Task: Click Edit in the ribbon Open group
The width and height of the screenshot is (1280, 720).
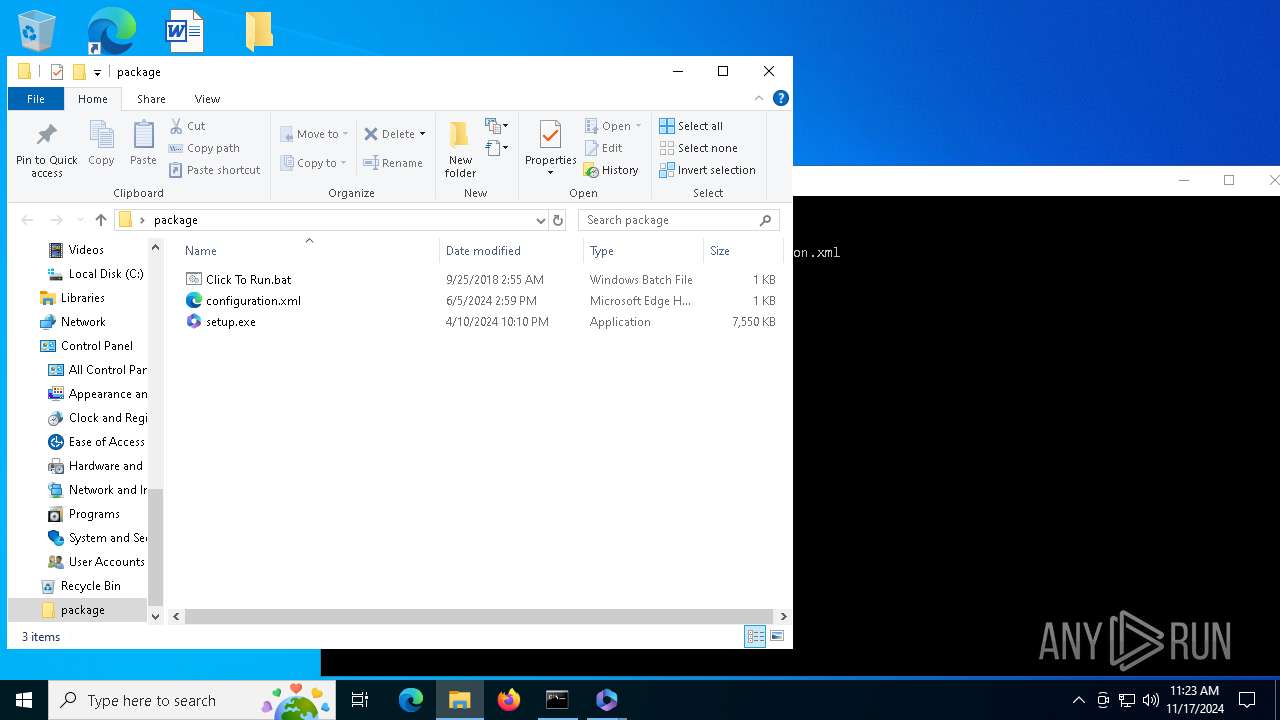Action: click(603, 148)
